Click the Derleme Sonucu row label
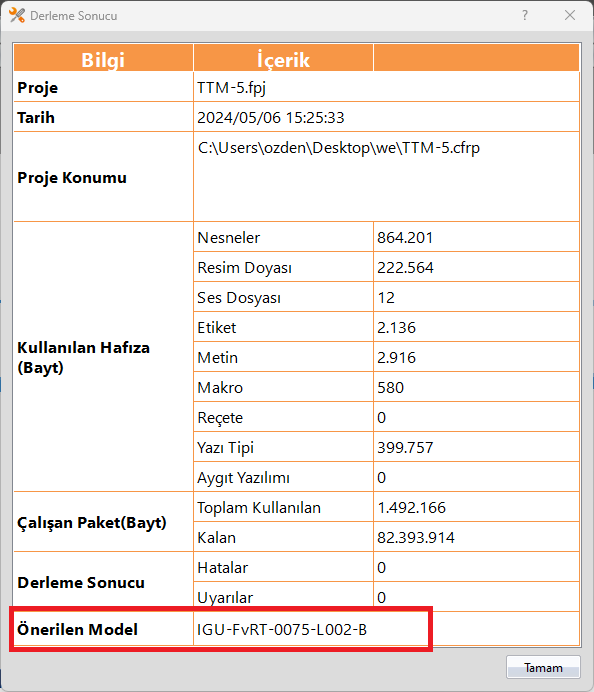 (x=81, y=583)
